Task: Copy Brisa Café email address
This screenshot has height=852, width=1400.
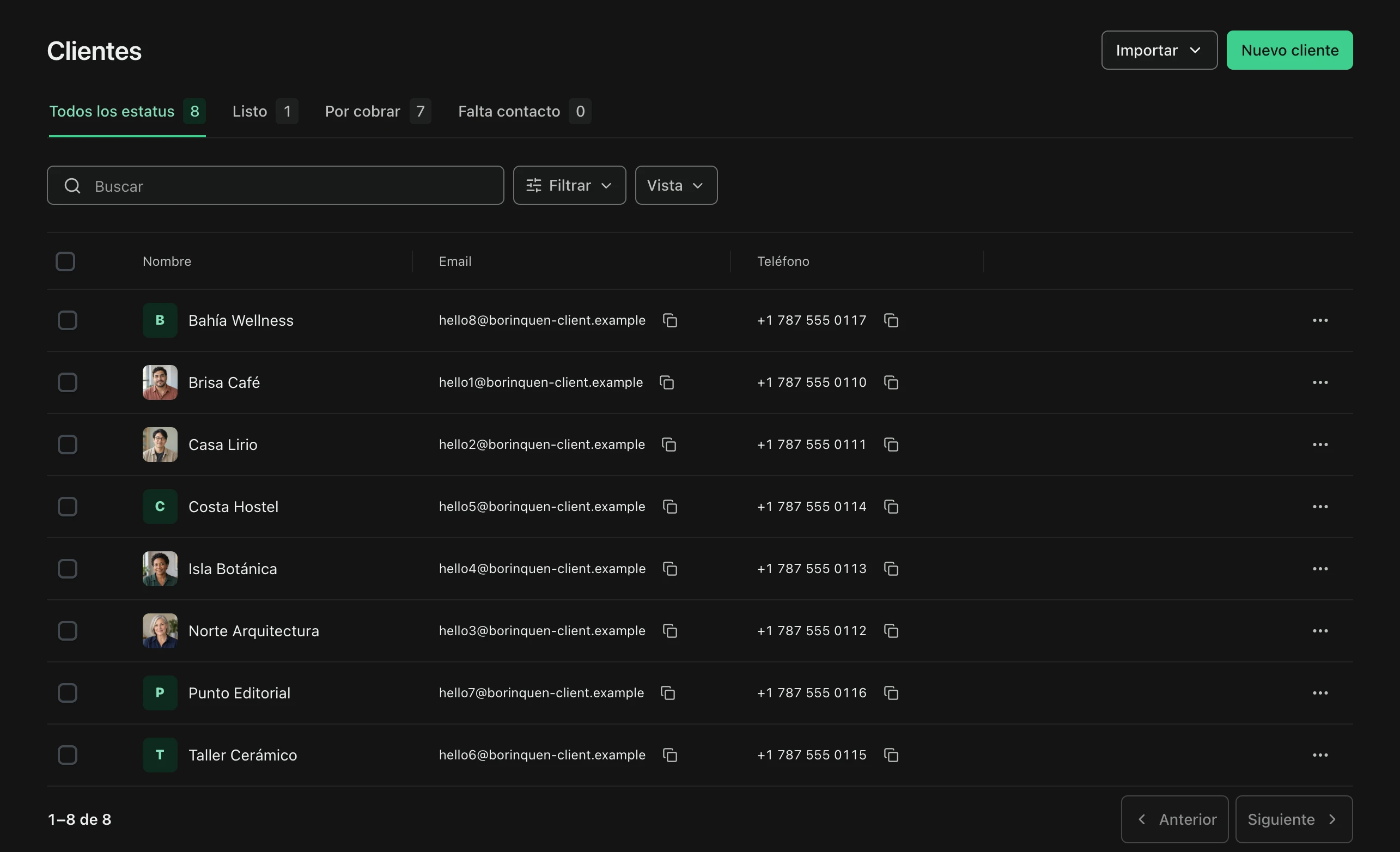Action: 666,382
